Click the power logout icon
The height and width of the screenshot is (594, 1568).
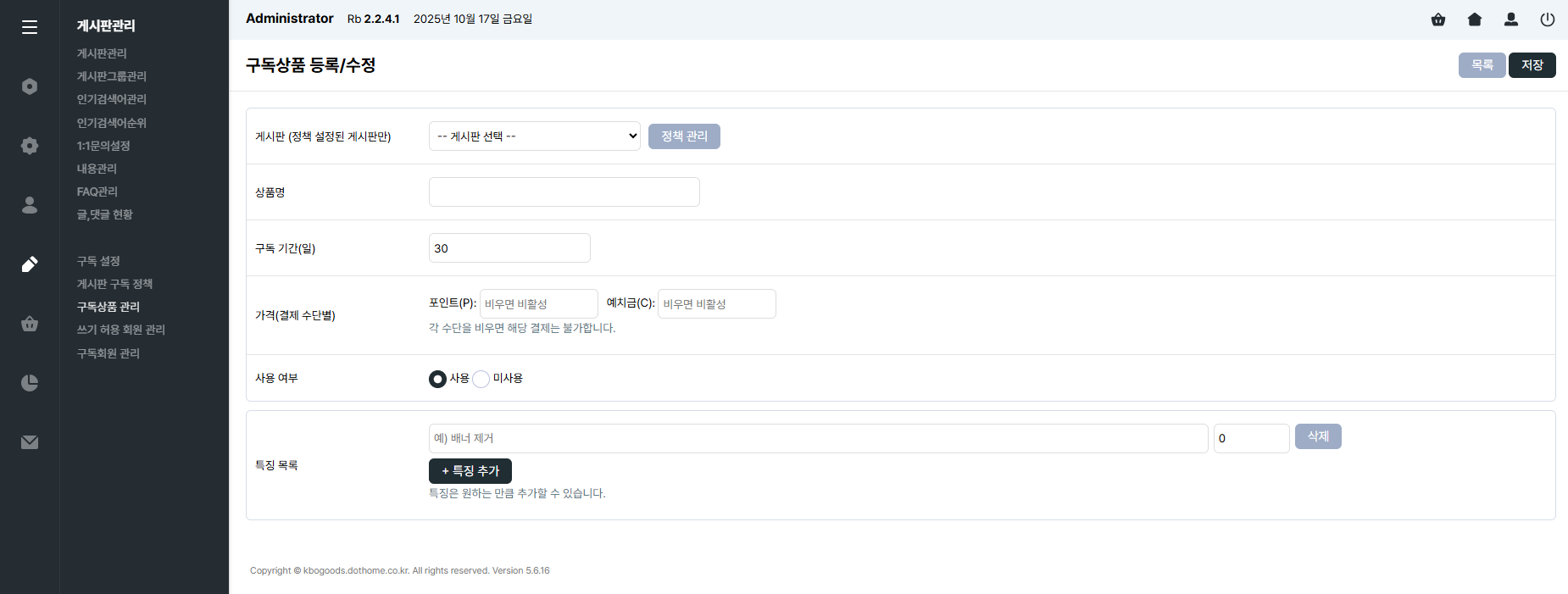pos(1547,19)
